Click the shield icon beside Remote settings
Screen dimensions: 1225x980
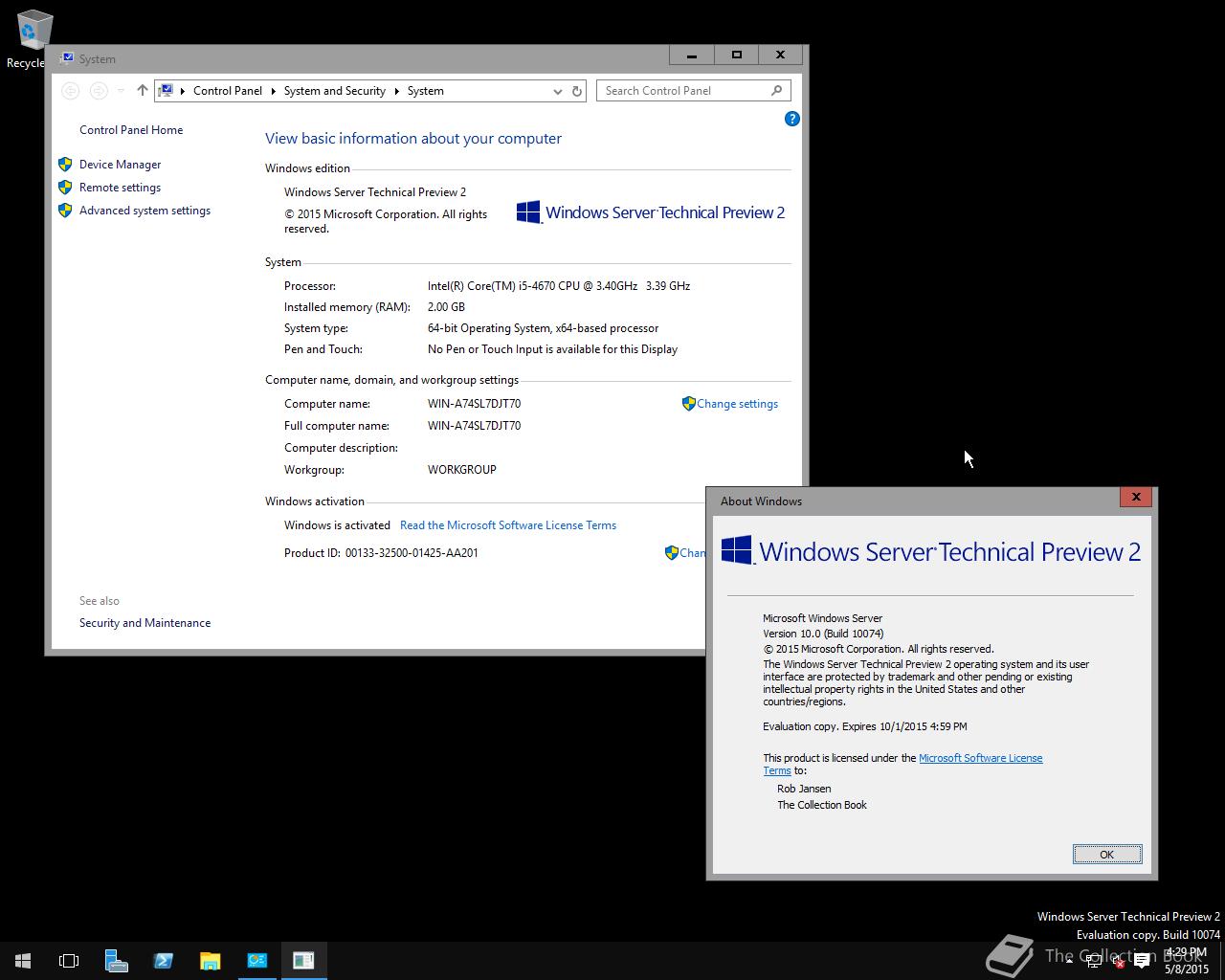(65, 188)
